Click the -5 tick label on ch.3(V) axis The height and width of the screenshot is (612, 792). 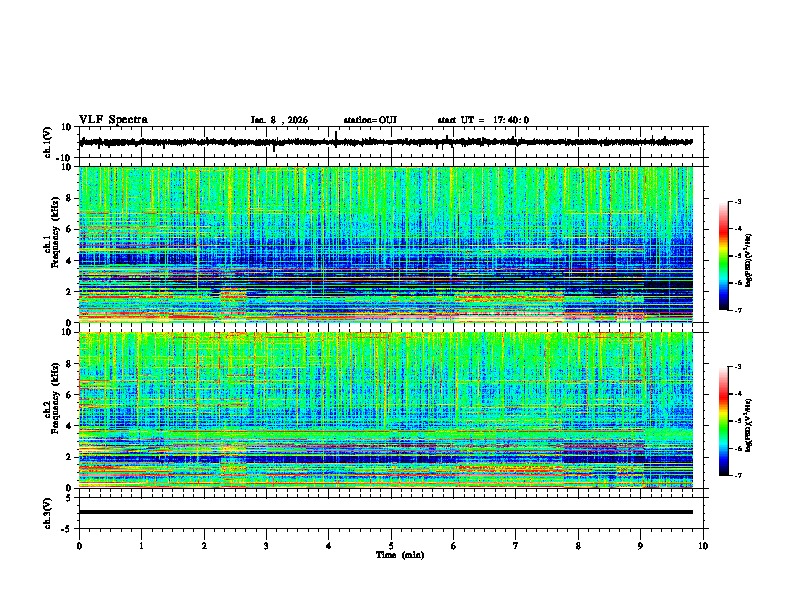click(68, 529)
